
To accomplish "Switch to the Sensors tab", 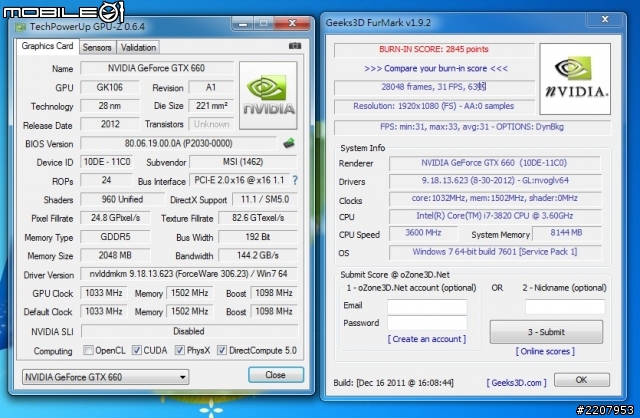I will 97,47.
